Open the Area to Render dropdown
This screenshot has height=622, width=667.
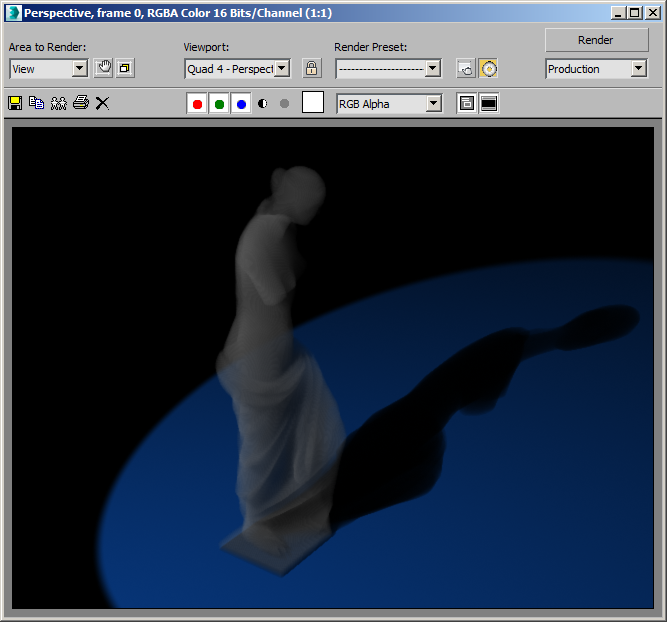(48, 68)
